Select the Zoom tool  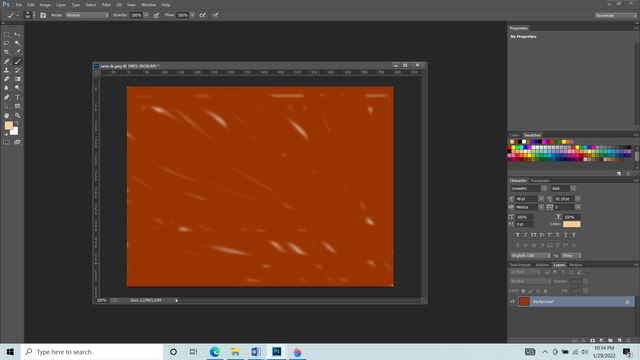(x=18, y=116)
